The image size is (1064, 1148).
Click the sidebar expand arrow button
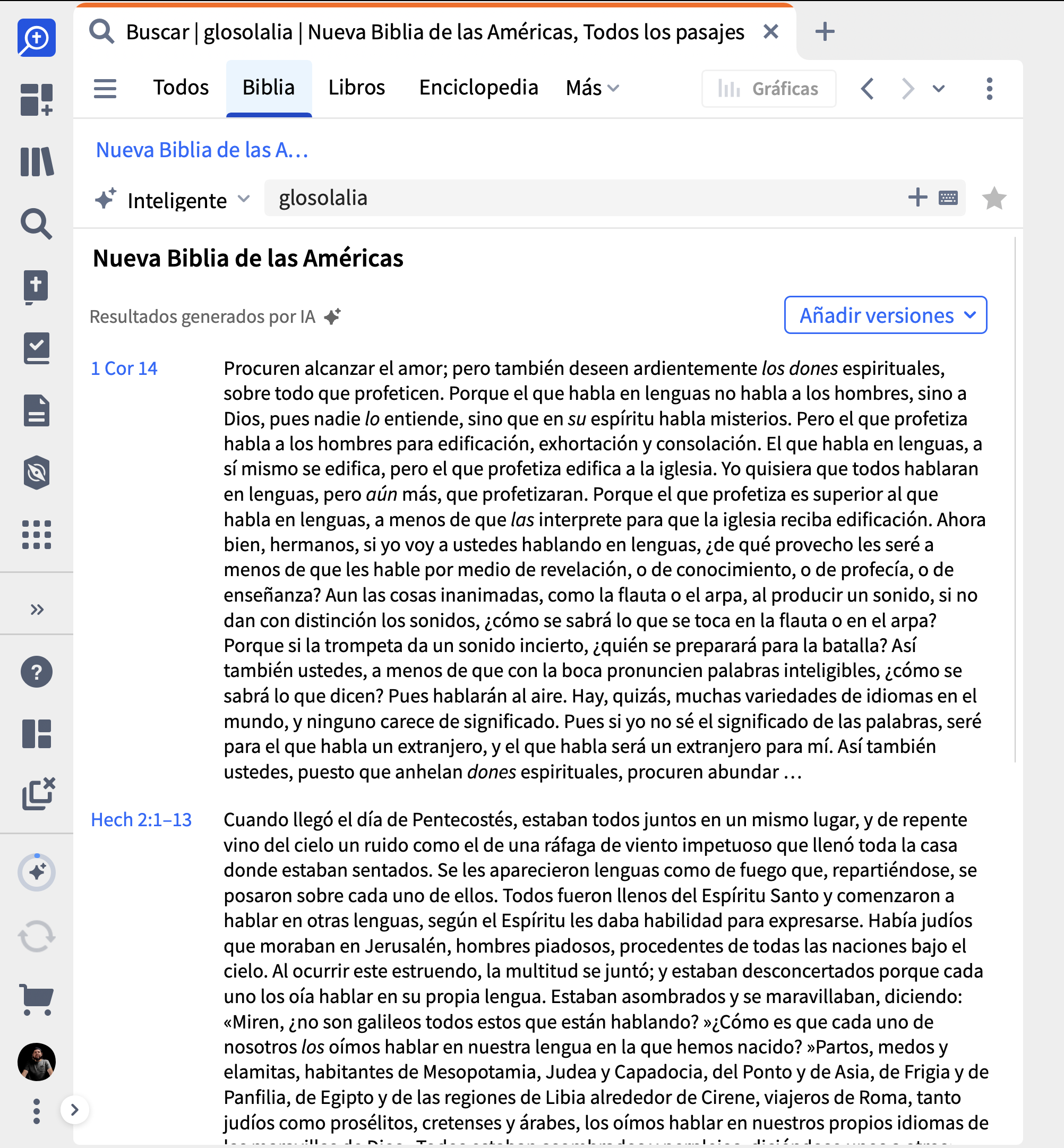[74, 1109]
